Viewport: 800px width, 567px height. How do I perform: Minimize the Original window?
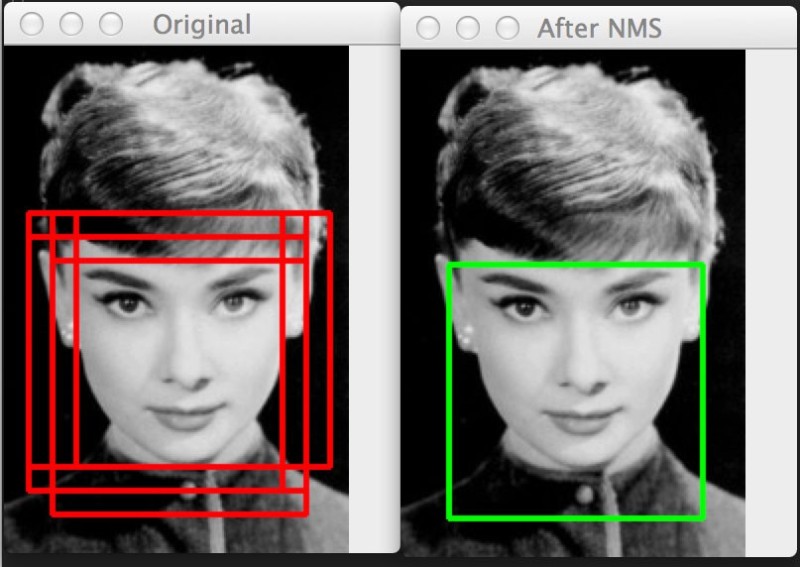coord(71,24)
